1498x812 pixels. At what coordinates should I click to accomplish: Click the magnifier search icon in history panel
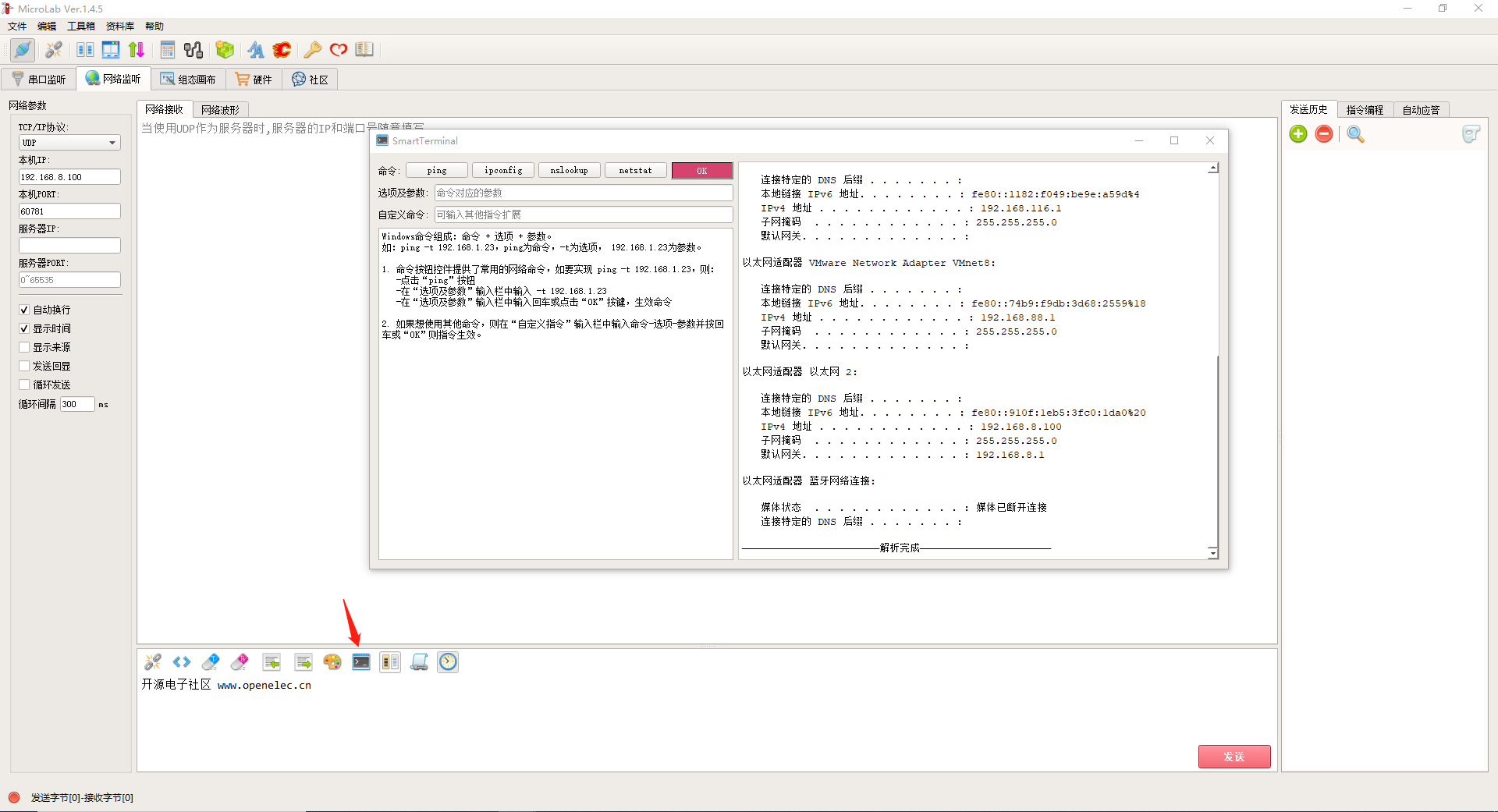click(1355, 134)
